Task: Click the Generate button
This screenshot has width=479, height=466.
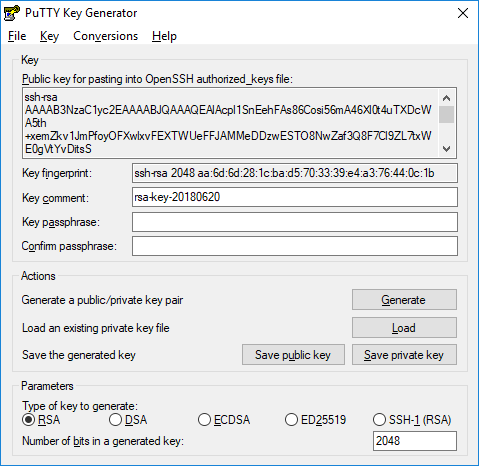Action: (x=404, y=300)
